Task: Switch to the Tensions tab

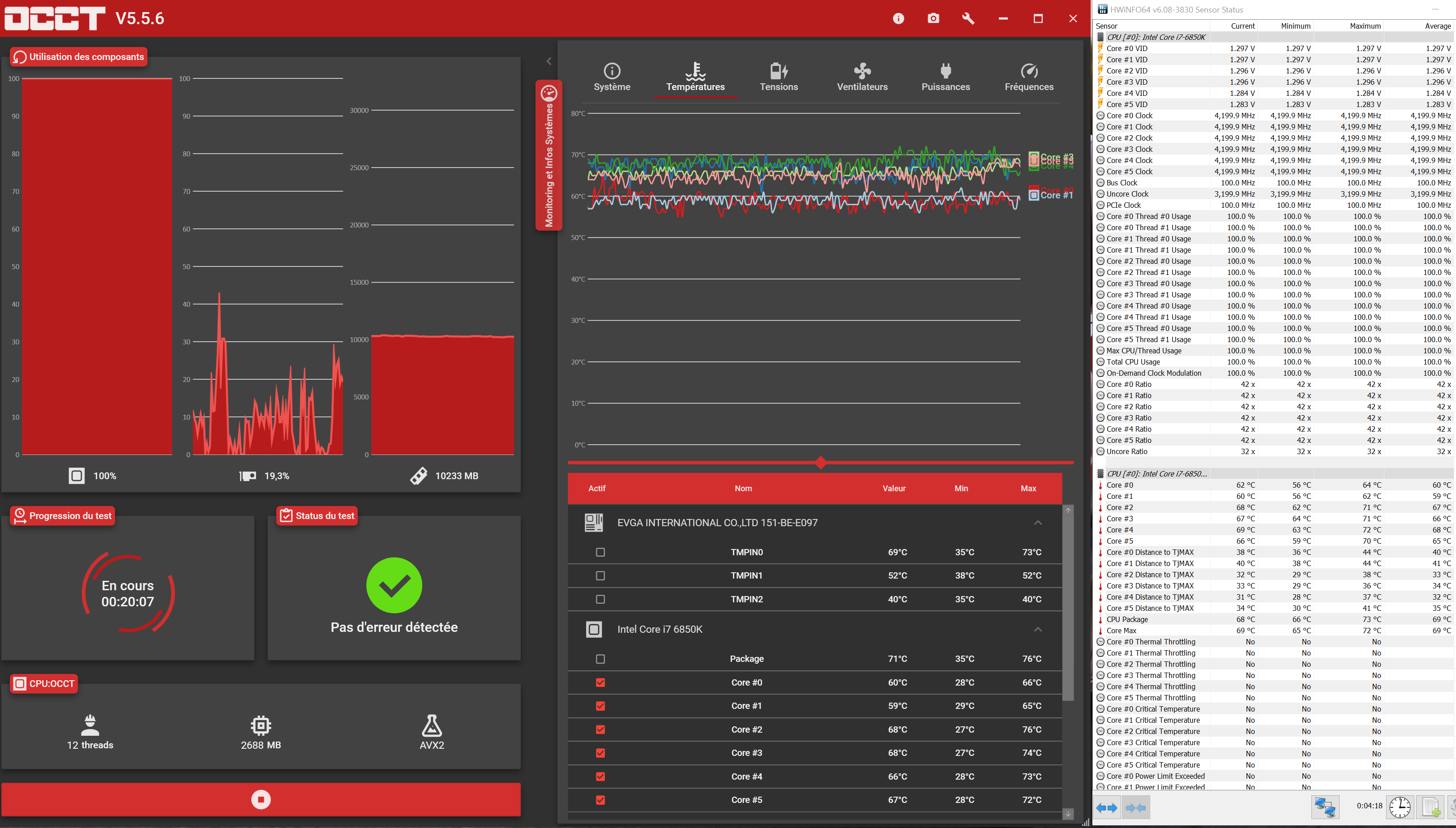Action: pyautogui.click(x=778, y=77)
